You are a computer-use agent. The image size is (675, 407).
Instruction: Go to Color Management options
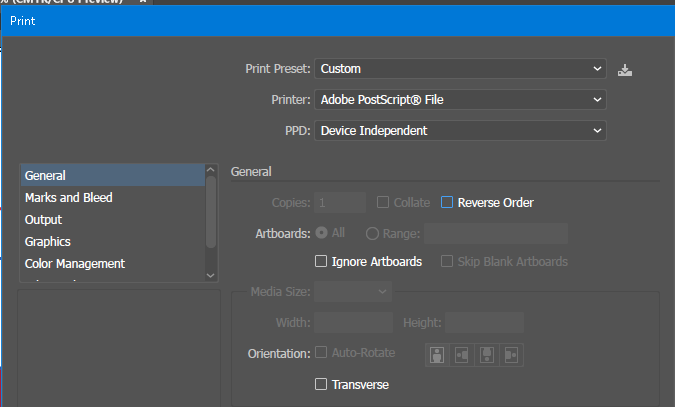tap(75, 264)
